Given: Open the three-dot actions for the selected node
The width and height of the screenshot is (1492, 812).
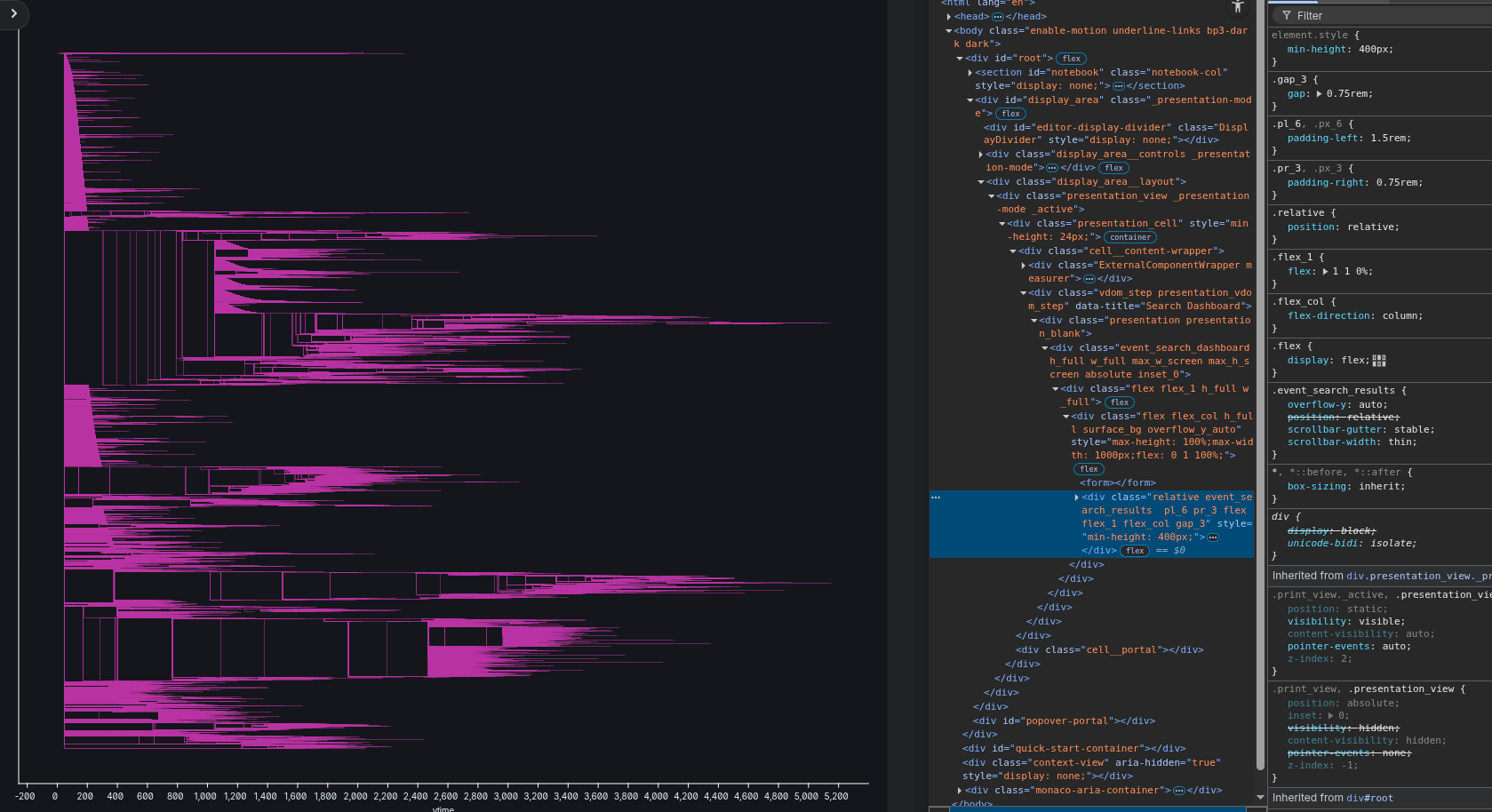Looking at the screenshot, I should 936,498.
